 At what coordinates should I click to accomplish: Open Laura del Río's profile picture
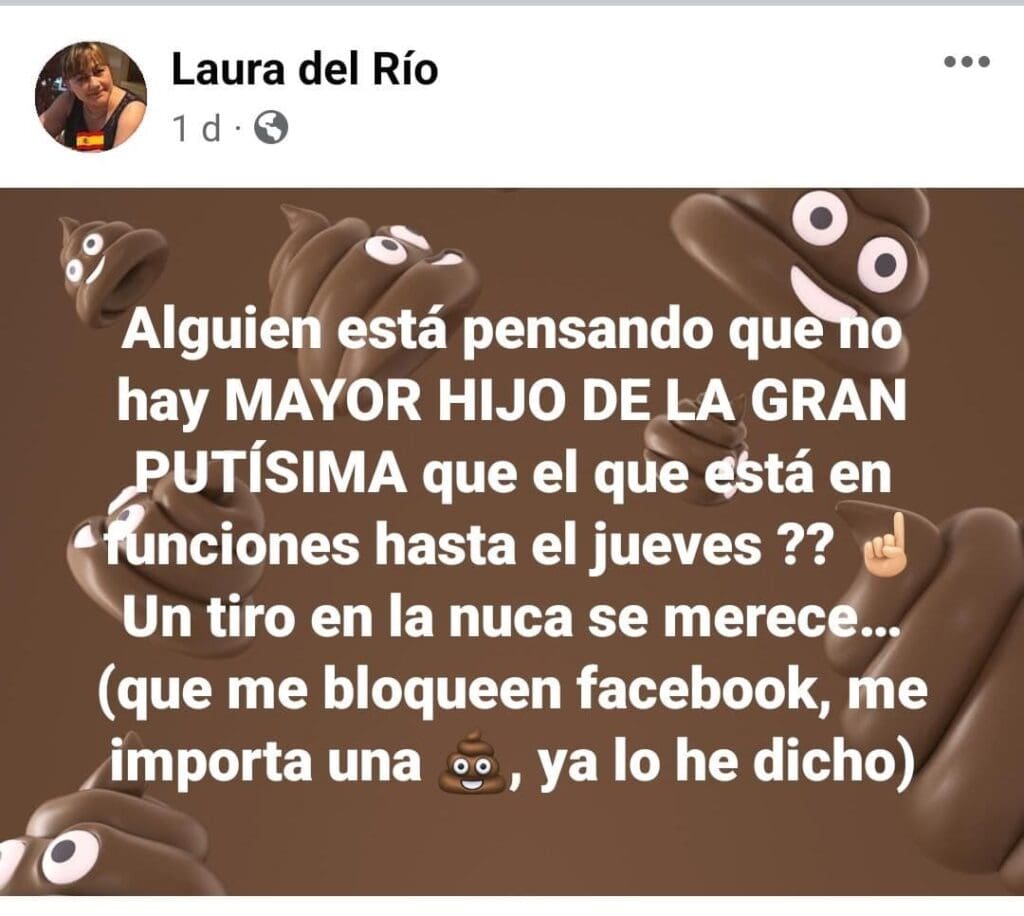point(91,97)
